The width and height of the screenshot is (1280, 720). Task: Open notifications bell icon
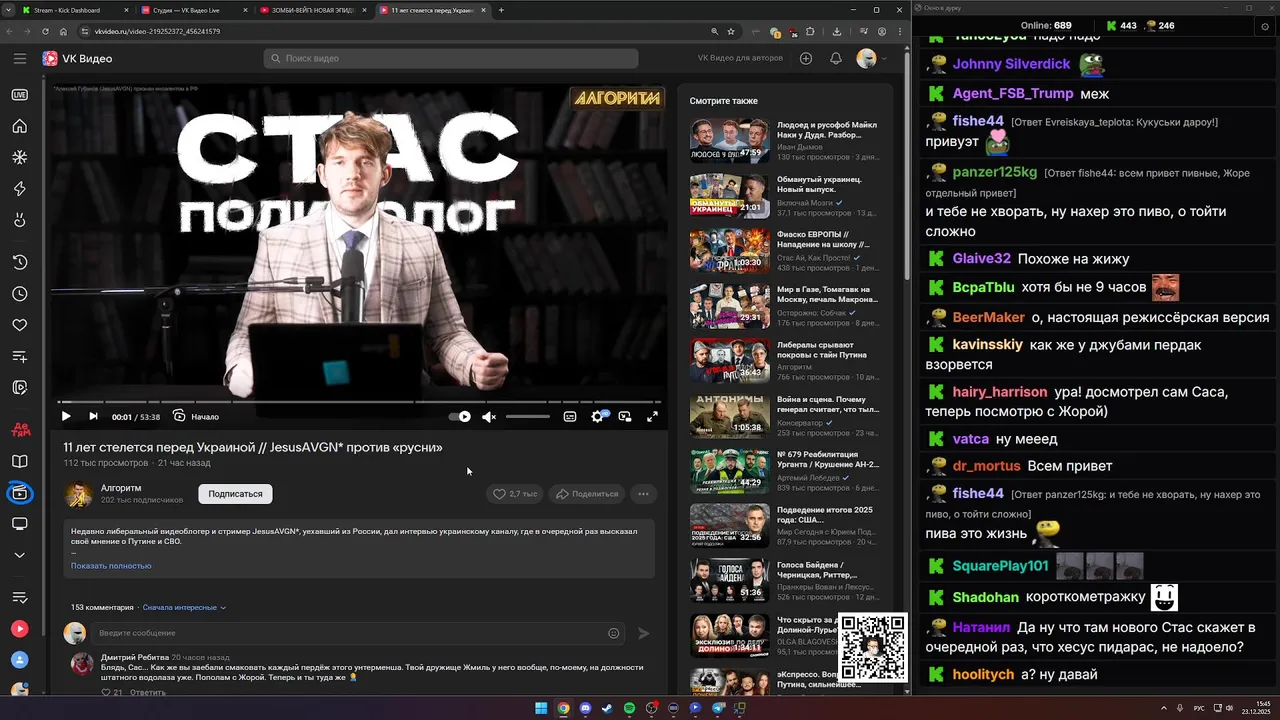pyautogui.click(x=836, y=59)
